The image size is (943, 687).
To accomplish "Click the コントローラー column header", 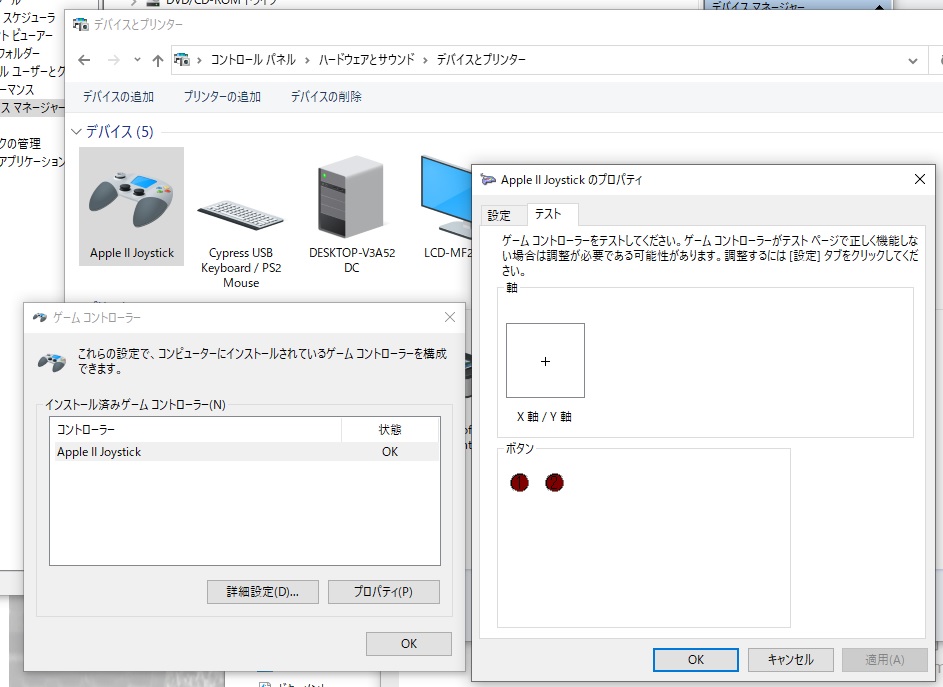I will (x=195, y=430).
